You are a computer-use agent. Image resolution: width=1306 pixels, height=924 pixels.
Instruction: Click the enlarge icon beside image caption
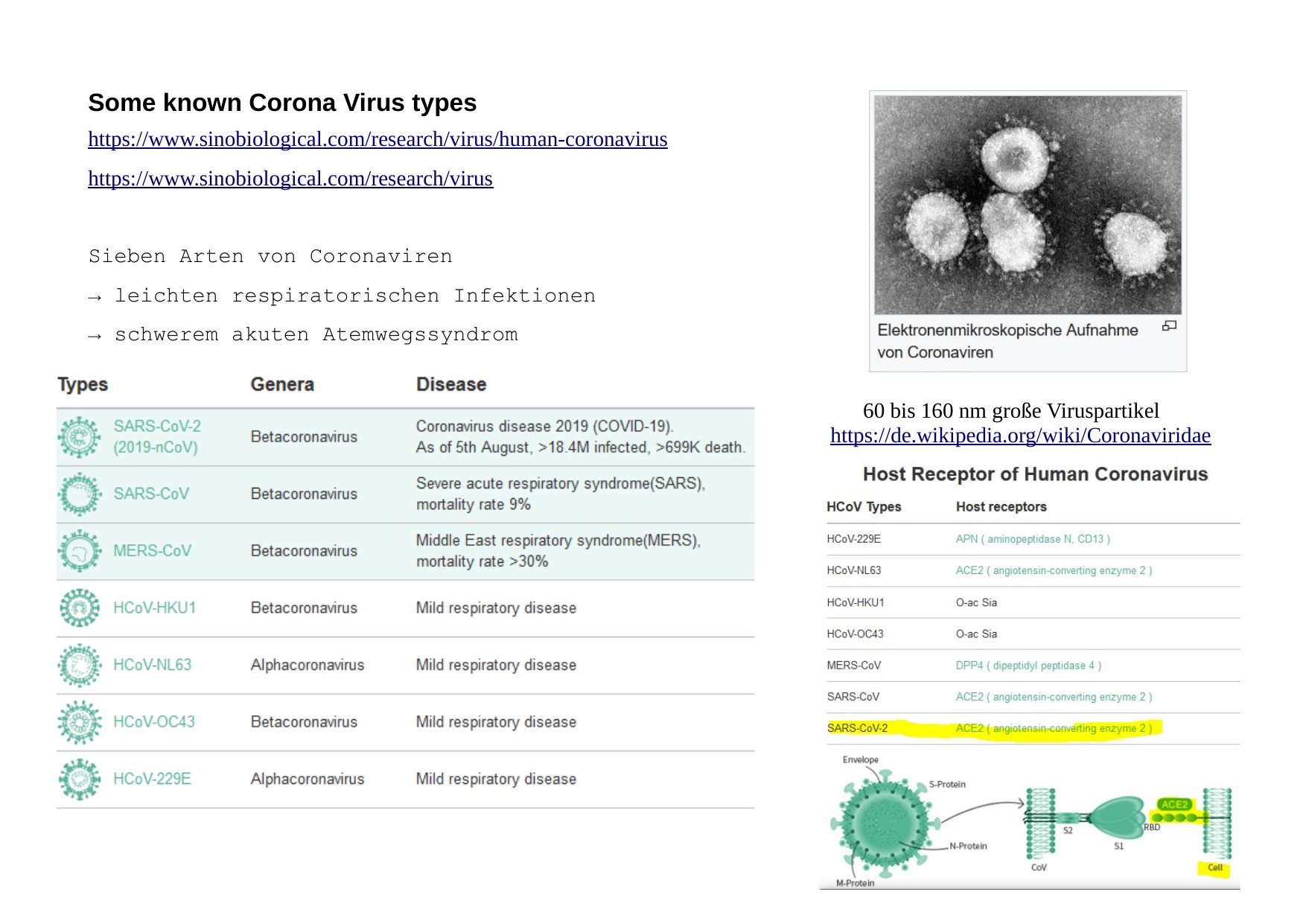coord(1169,326)
